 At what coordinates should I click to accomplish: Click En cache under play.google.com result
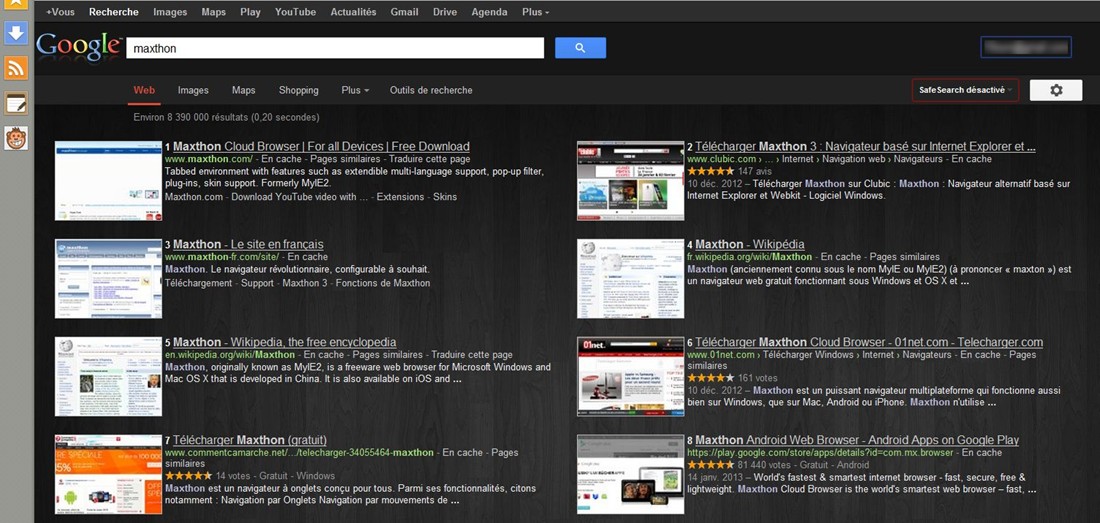pos(982,453)
